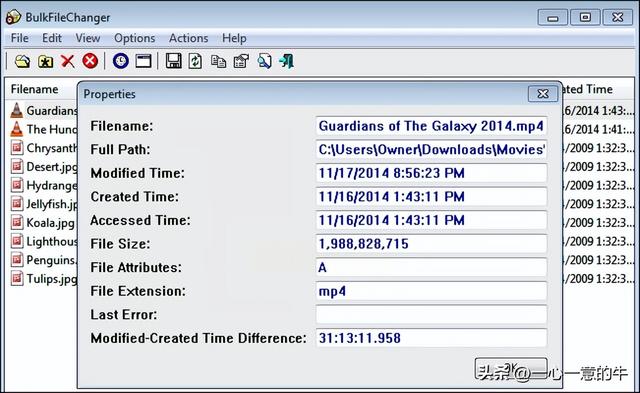The image size is (640, 393).
Task: Click the window properties toolbar icon
Action: 143,61
